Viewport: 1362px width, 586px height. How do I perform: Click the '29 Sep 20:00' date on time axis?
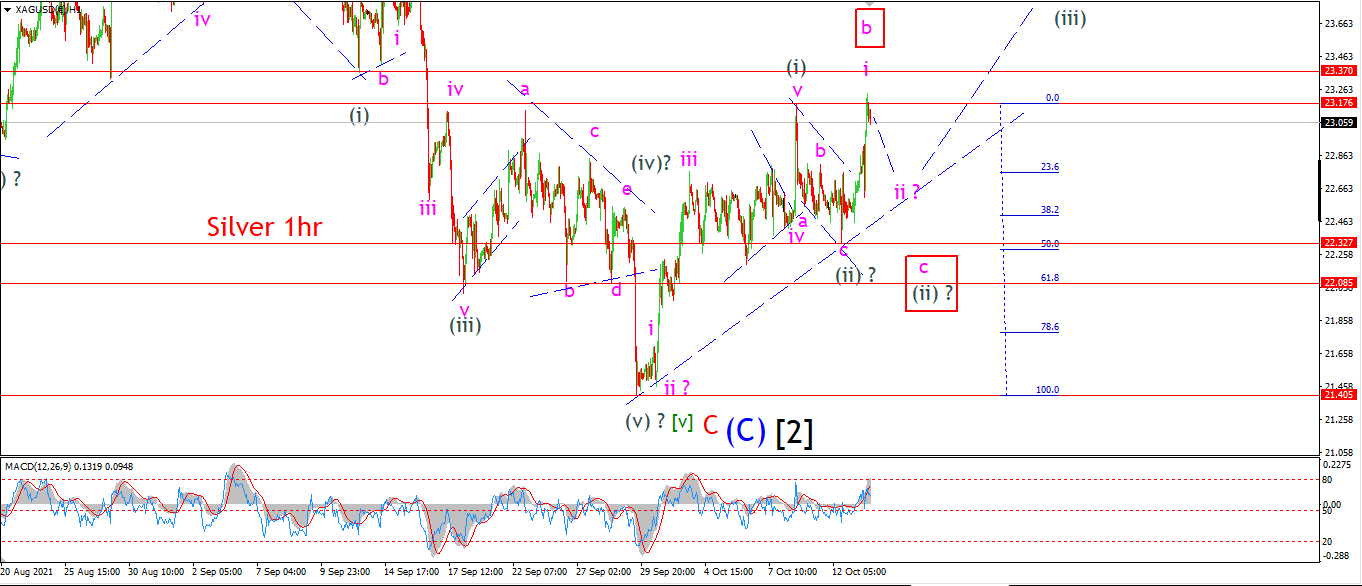[668, 572]
